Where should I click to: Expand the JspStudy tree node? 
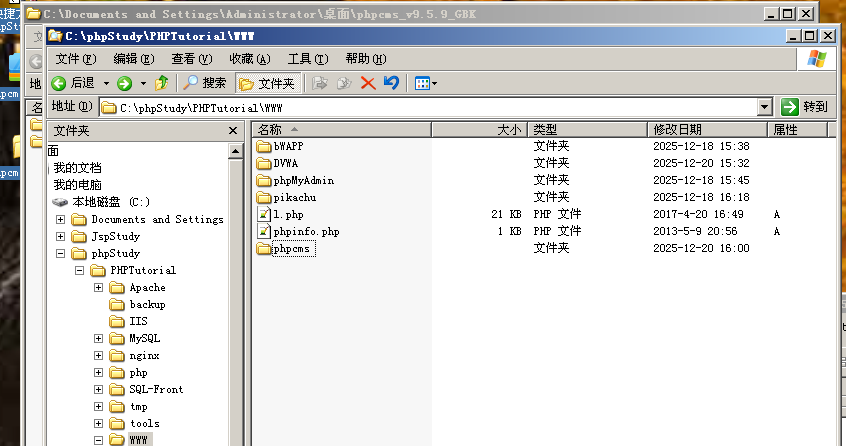coord(60,236)
